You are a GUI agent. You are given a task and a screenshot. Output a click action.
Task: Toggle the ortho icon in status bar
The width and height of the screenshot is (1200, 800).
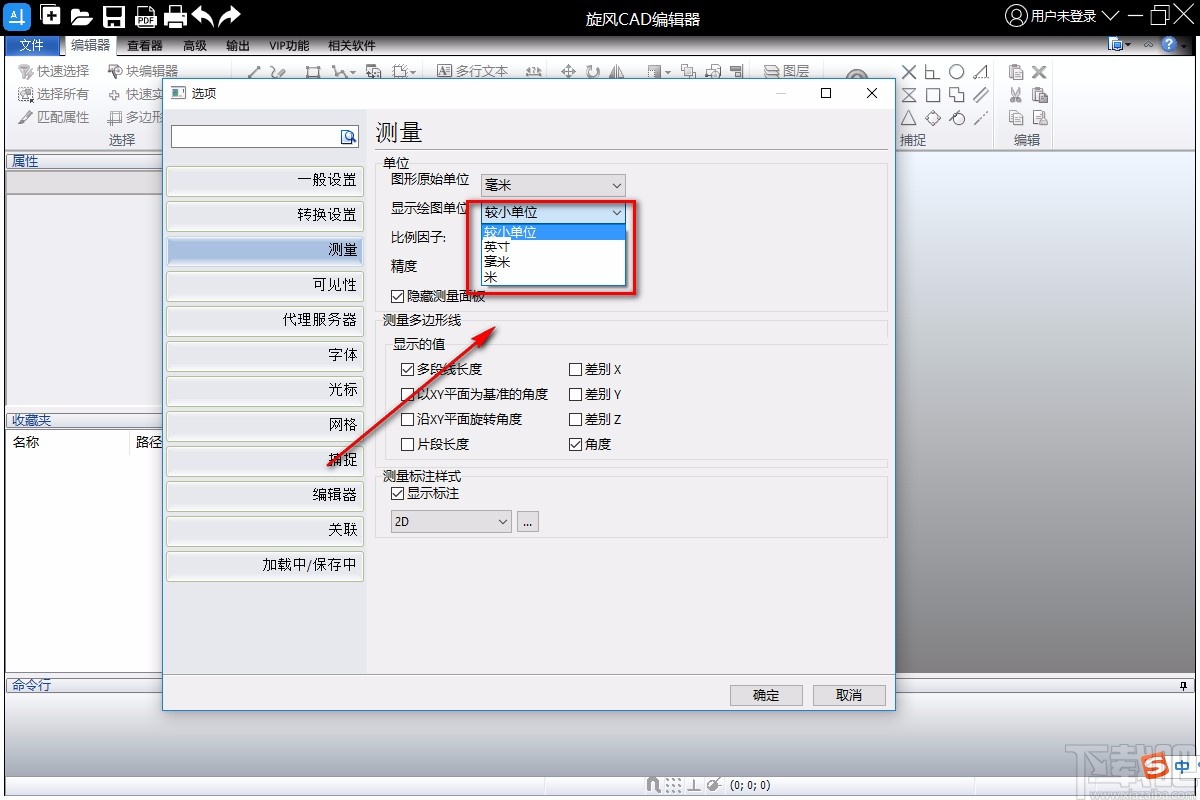point(694,785)
